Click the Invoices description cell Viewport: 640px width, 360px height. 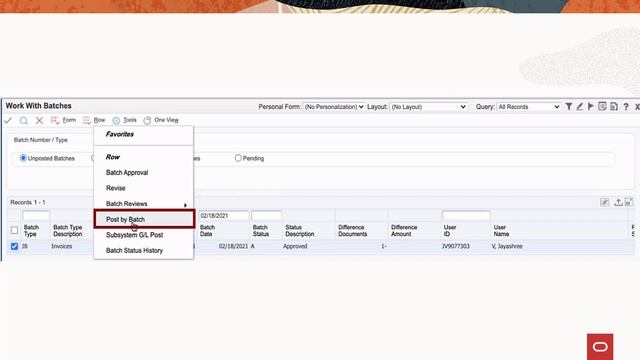pyautogui.click(x=62, y=247)
